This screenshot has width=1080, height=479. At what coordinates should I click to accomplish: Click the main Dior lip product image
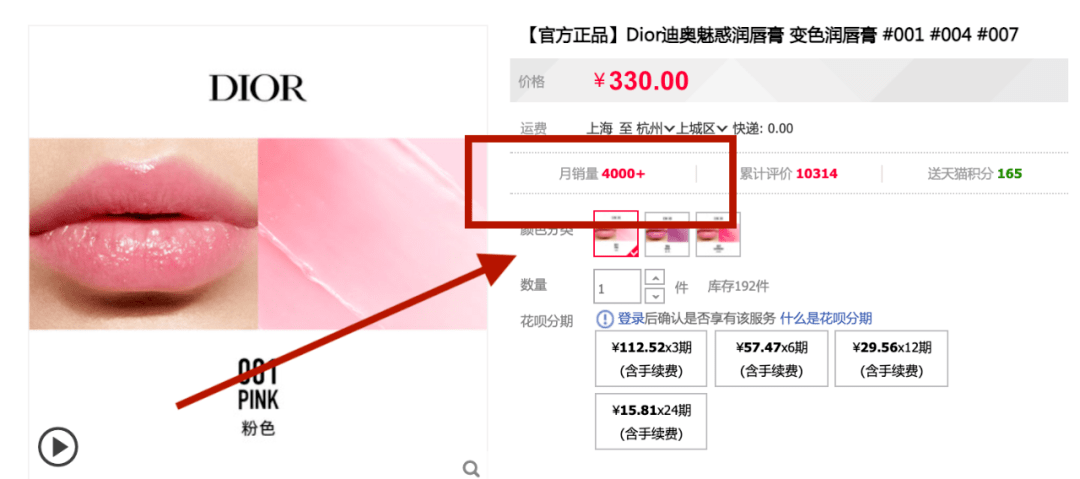[x=258, y=234]
